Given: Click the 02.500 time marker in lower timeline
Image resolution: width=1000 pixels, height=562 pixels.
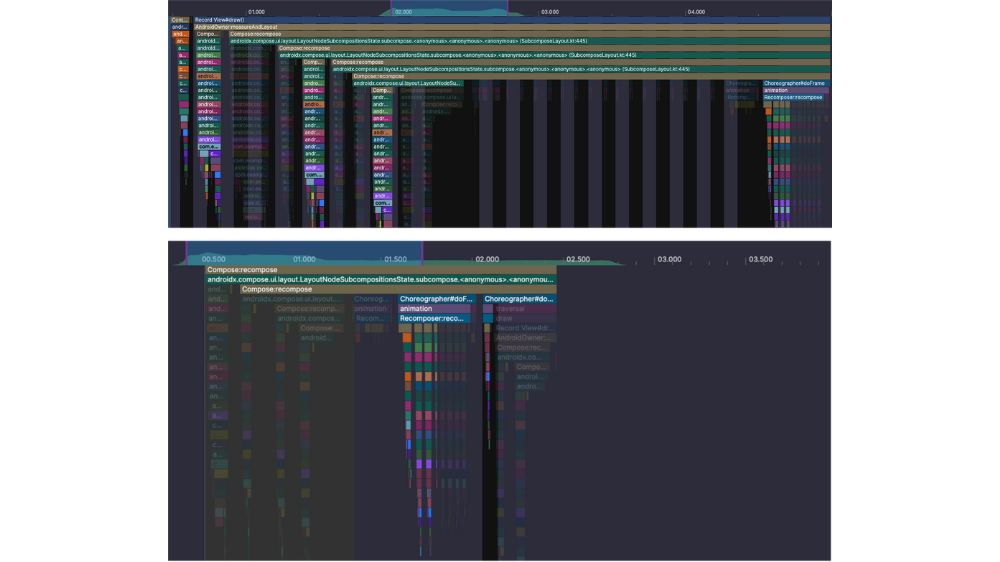Looking at the screenshot, I should [578, 259].
